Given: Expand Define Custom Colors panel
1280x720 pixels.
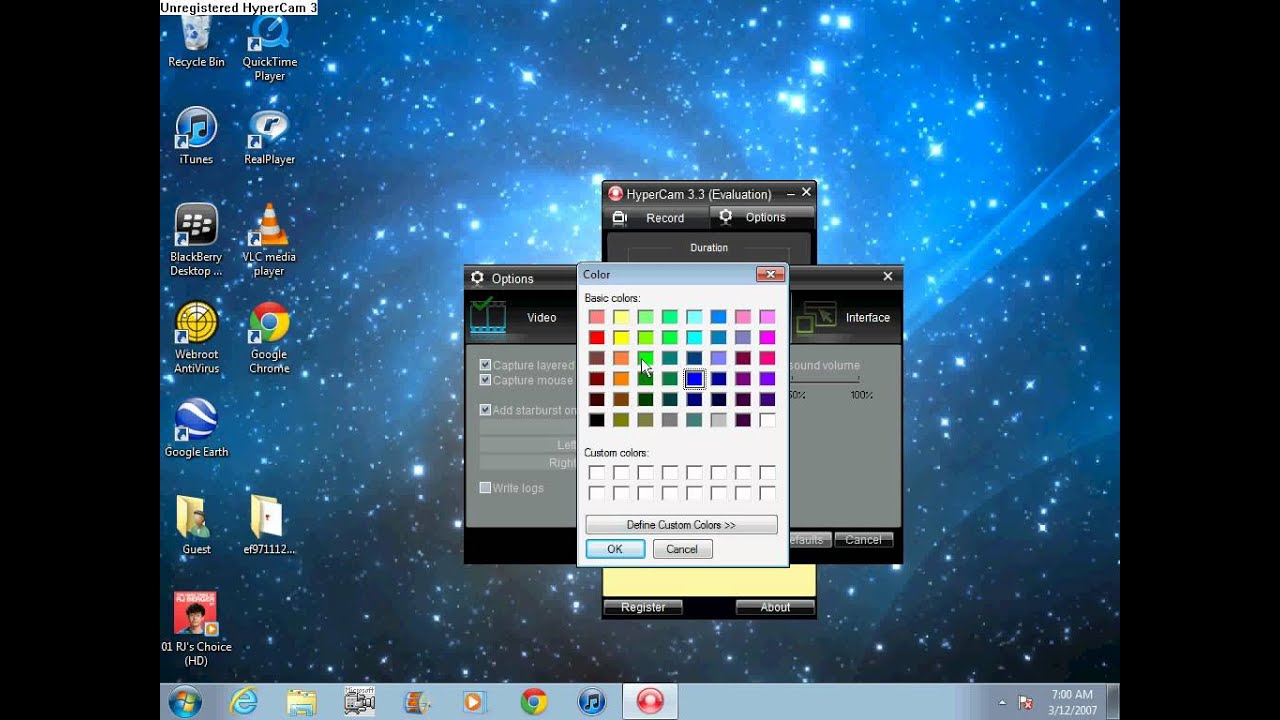Looking at the screenshot, I should [681, 525].
